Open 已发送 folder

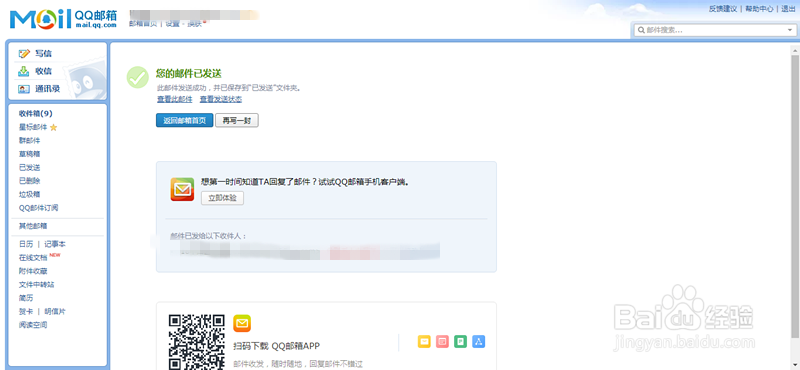pos(29,167)
